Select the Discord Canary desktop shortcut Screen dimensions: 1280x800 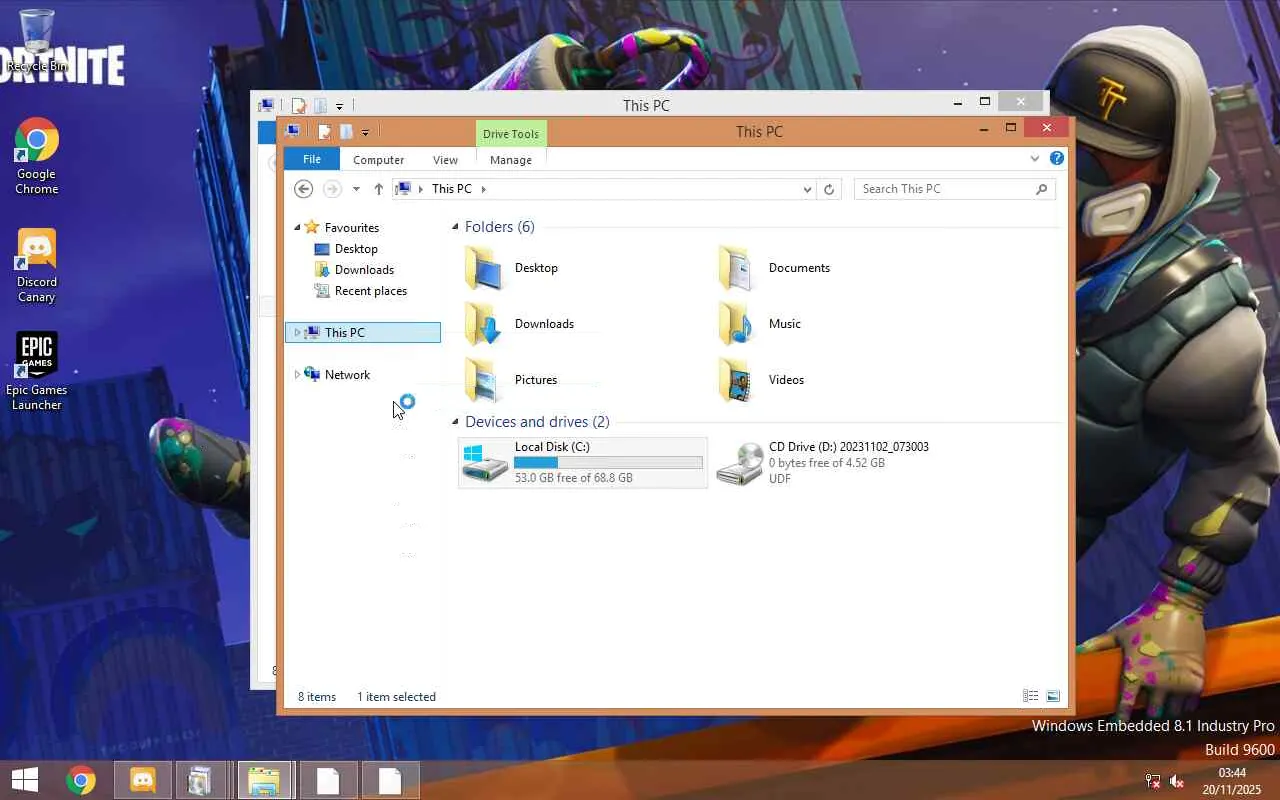pyautogui.click(x=37, y=266)
